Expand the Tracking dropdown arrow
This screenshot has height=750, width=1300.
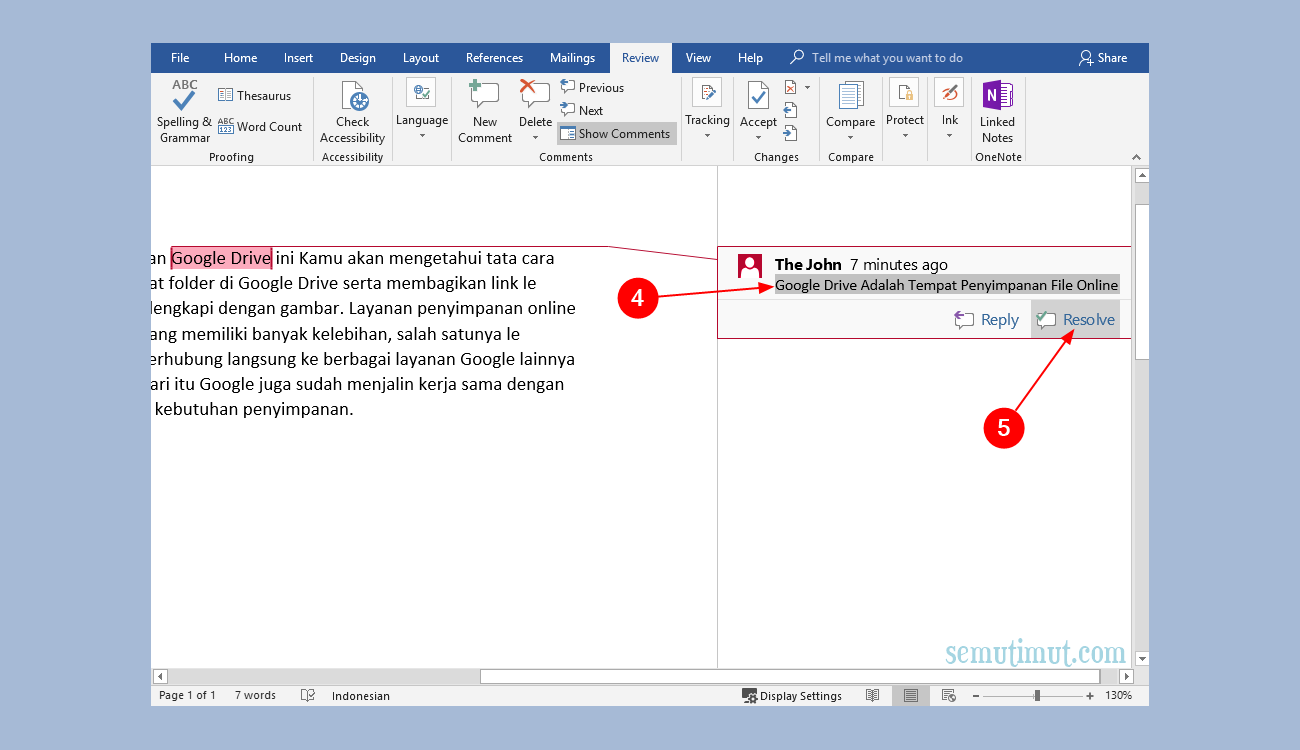[x=707, y=137]
